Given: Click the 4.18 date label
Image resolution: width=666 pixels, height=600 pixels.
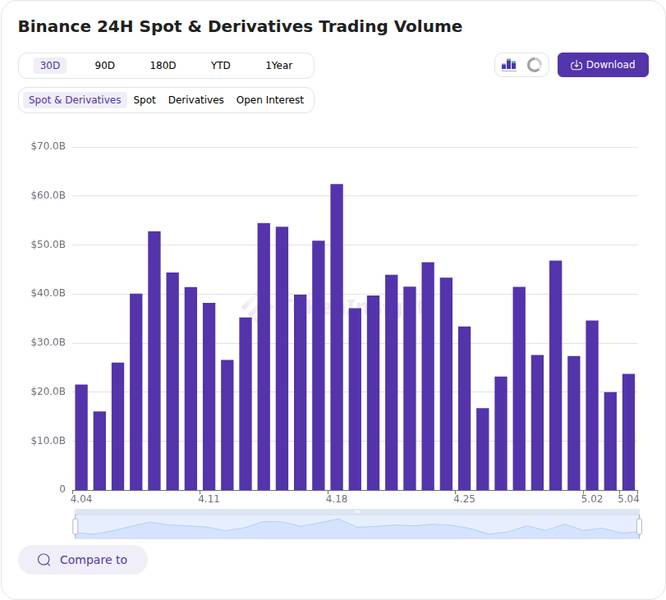Looking at the screenshot, I should click(x=336, y=499).
